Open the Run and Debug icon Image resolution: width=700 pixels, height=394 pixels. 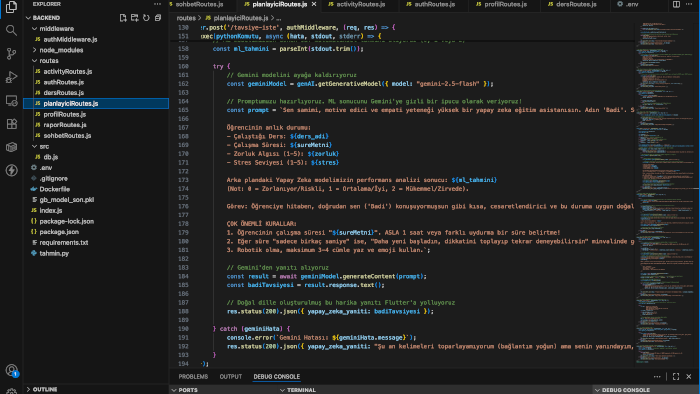pyautogui.click(x=11, y=77)
